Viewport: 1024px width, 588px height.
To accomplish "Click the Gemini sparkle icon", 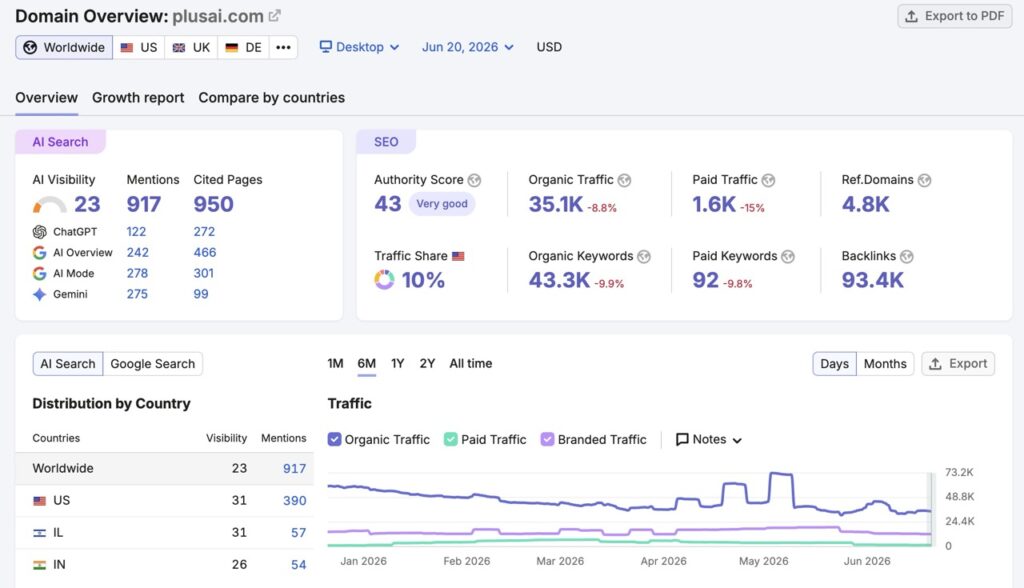I will [40, 295].
